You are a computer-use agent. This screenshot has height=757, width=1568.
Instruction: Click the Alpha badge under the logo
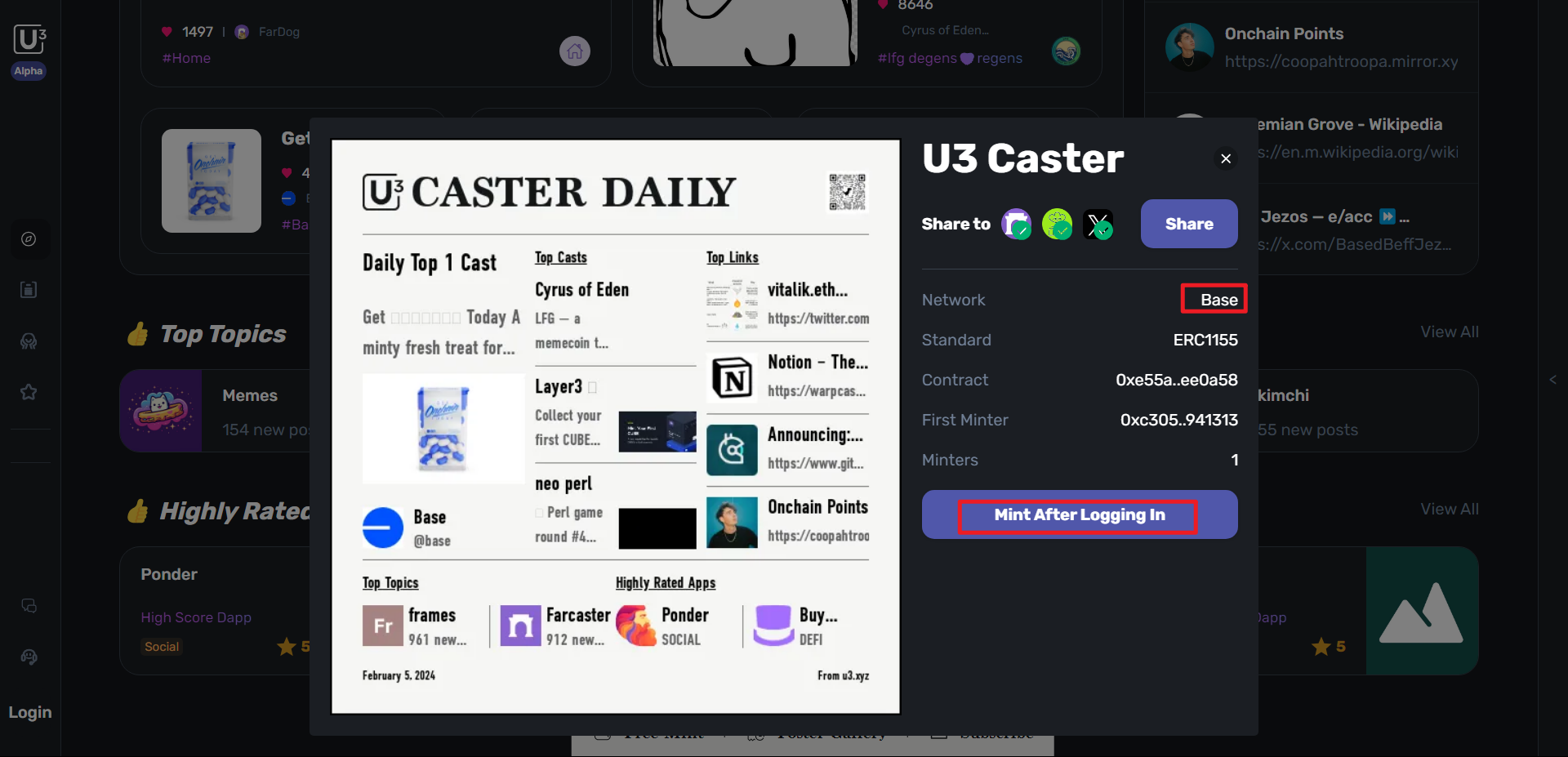[29, 71]
